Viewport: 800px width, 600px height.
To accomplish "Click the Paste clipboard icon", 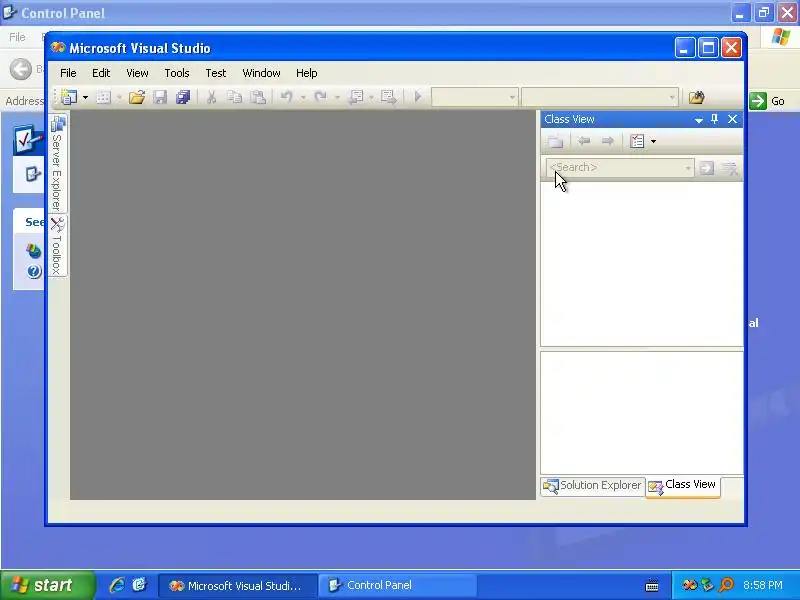I will [x=258, y=97].
